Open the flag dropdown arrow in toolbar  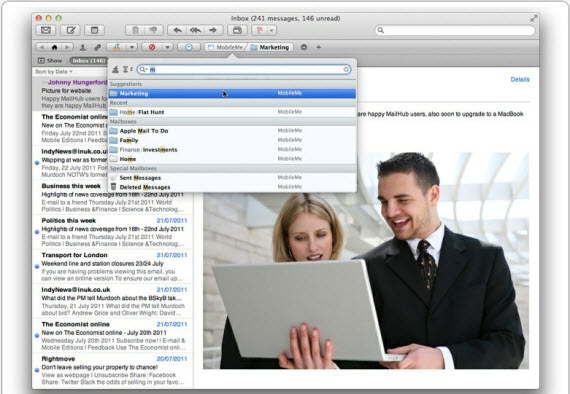click(x=272, y=30)
